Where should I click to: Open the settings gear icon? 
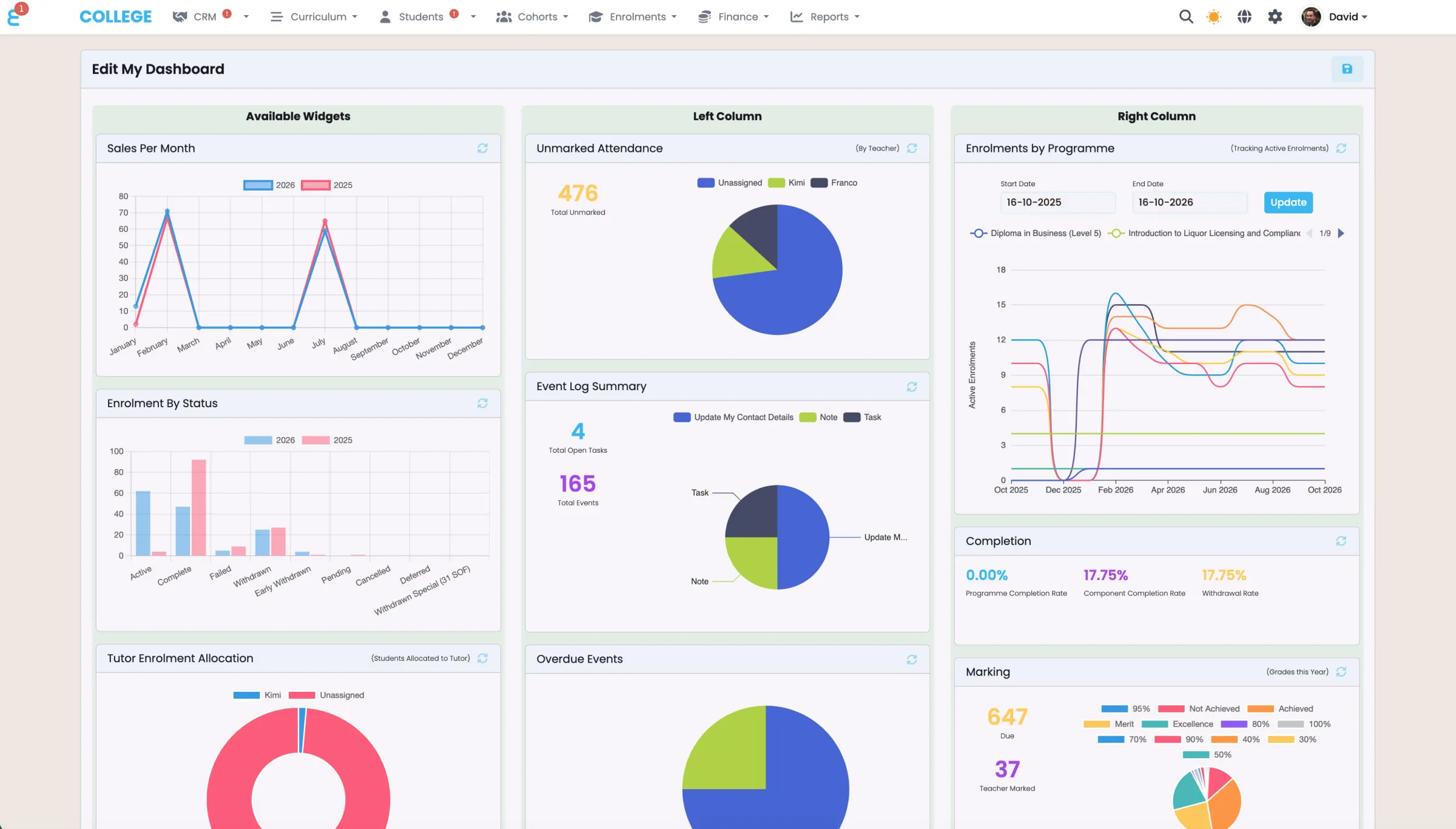(x=1275, y=16)
